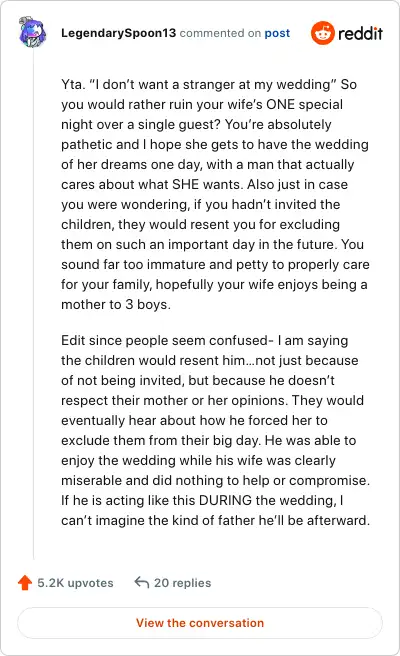Click the line "mother to 3 boys."
Image resolution: width=400 pixels, height=656 pixels.
click(116, 305)
